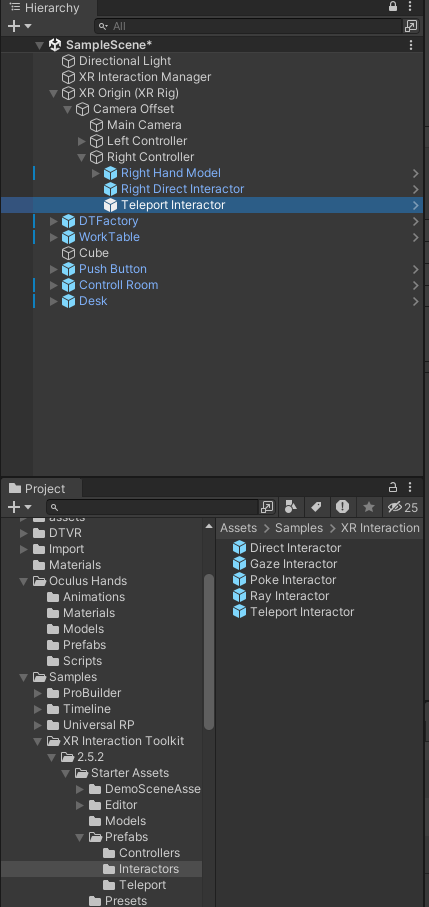Expand the Right Hand Model prefab
429x907 pixels.
95,173
